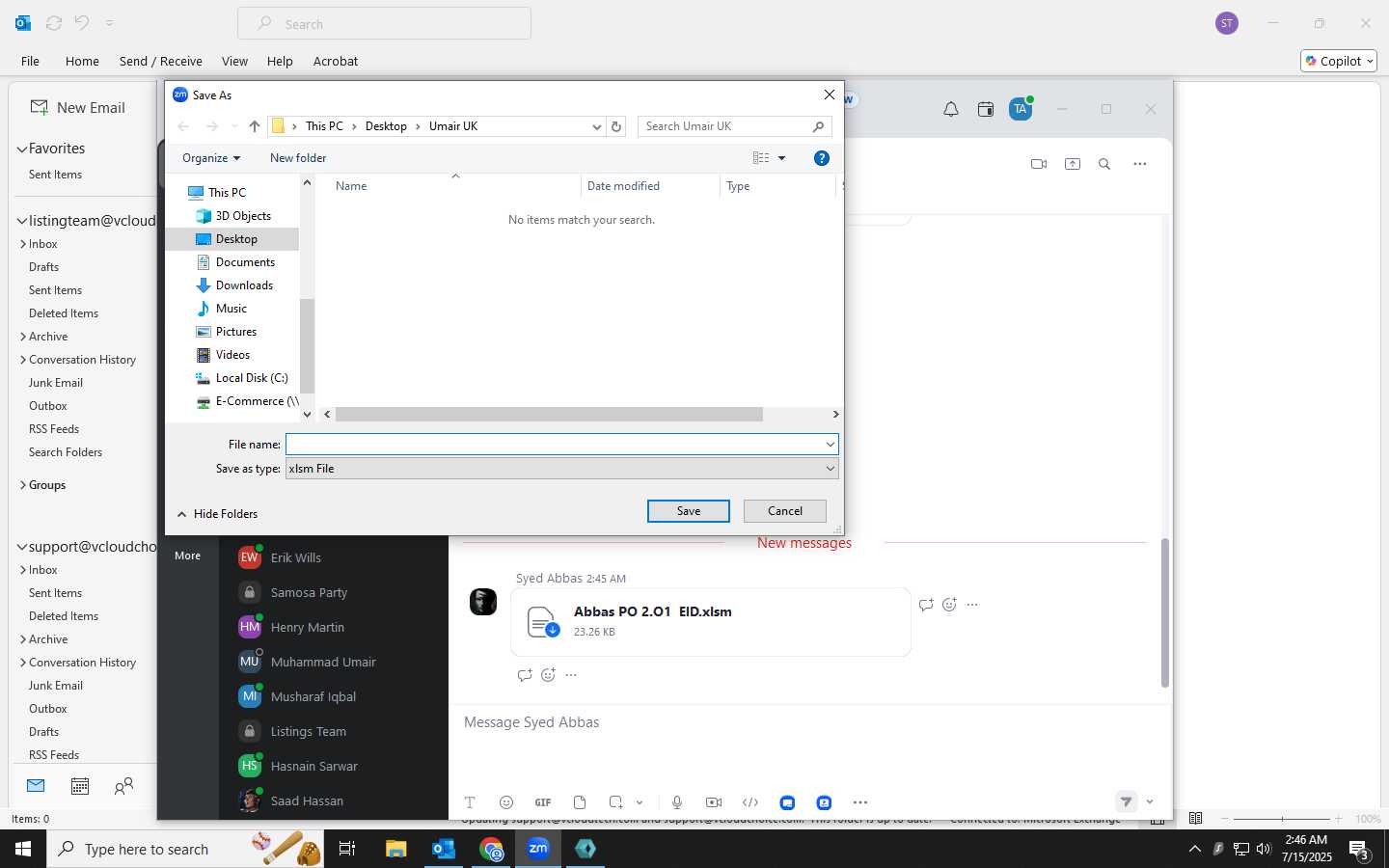Image resolution: width=1389 pixels, height=868 pixels.
Task: Click the Save button
Action: tap(689, 511)
